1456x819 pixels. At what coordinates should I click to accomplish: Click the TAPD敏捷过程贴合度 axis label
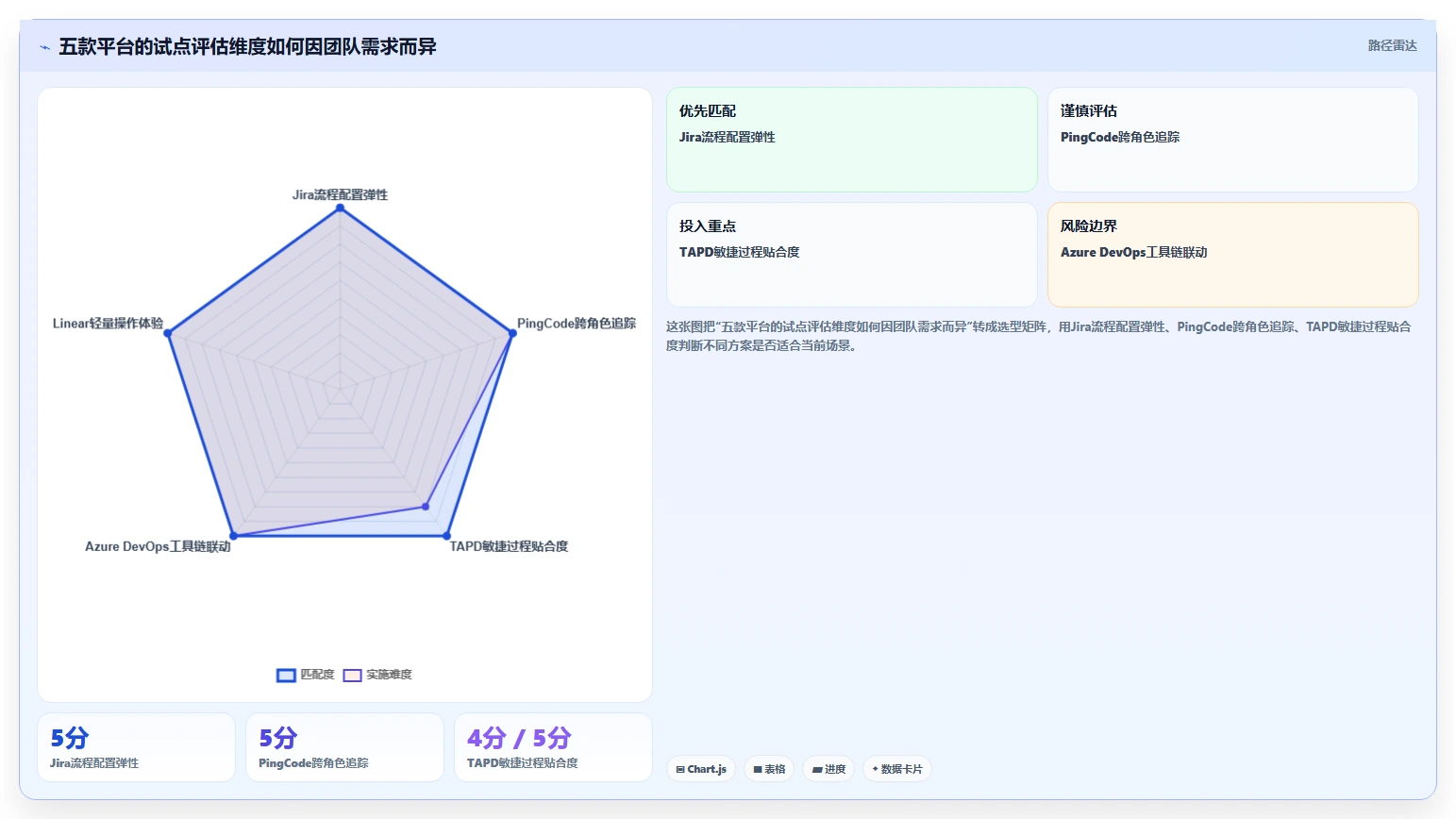pos(509,546)
